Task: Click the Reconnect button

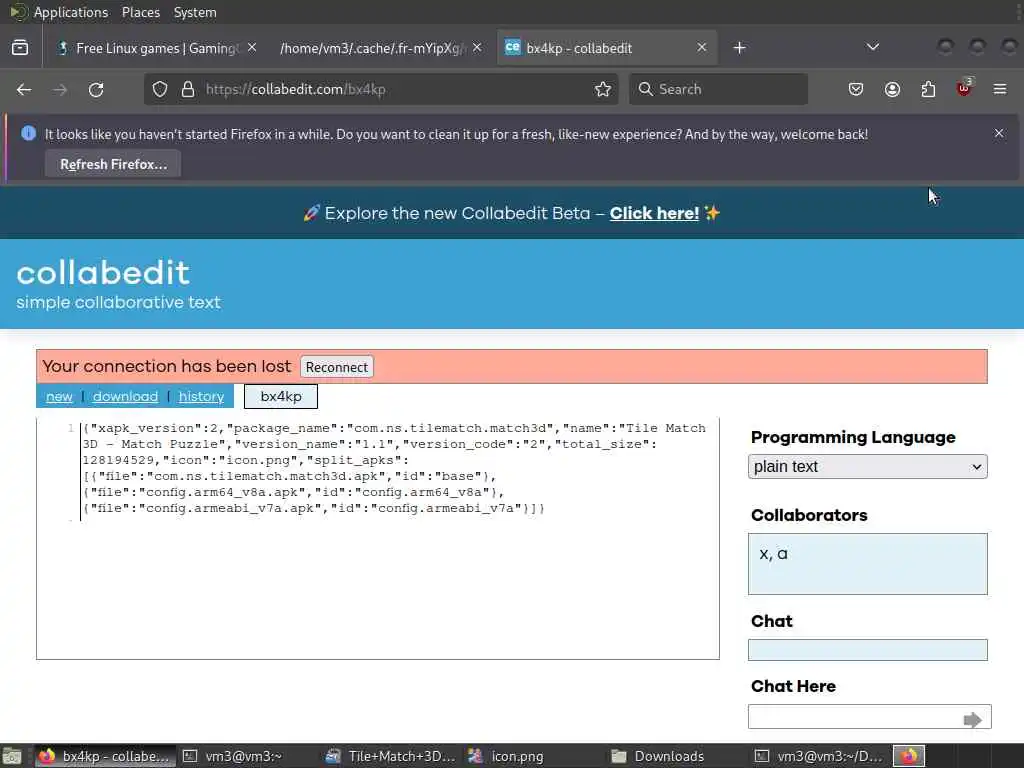Action: [336, 367]
